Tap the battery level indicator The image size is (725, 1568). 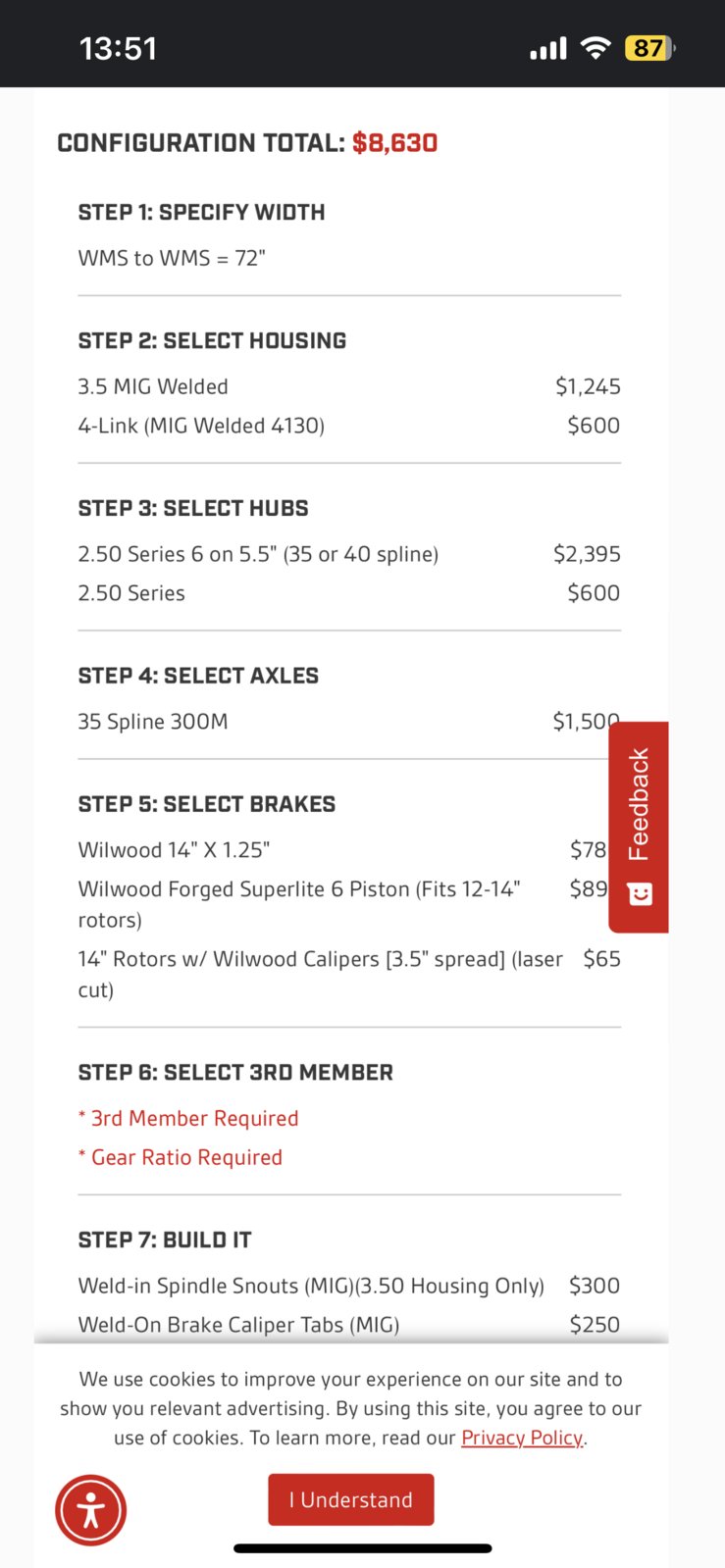click(x=649, y=48)
